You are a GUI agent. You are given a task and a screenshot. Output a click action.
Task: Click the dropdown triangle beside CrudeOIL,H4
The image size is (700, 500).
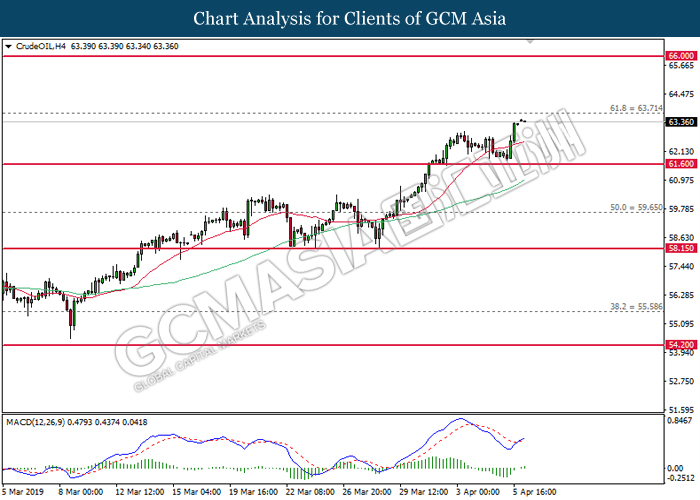8,46
